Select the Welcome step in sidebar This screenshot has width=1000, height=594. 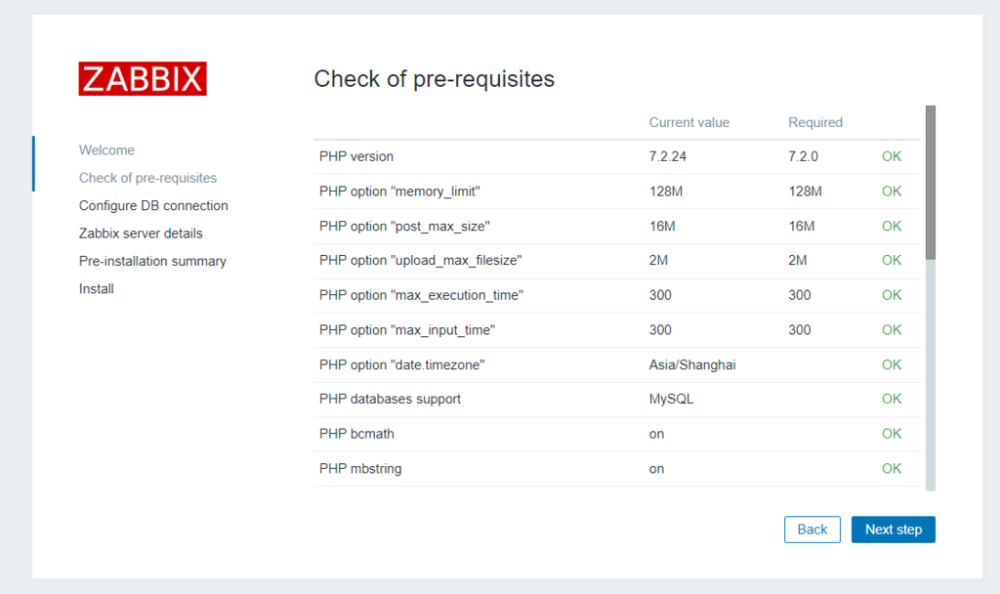[x=107, y=150]
